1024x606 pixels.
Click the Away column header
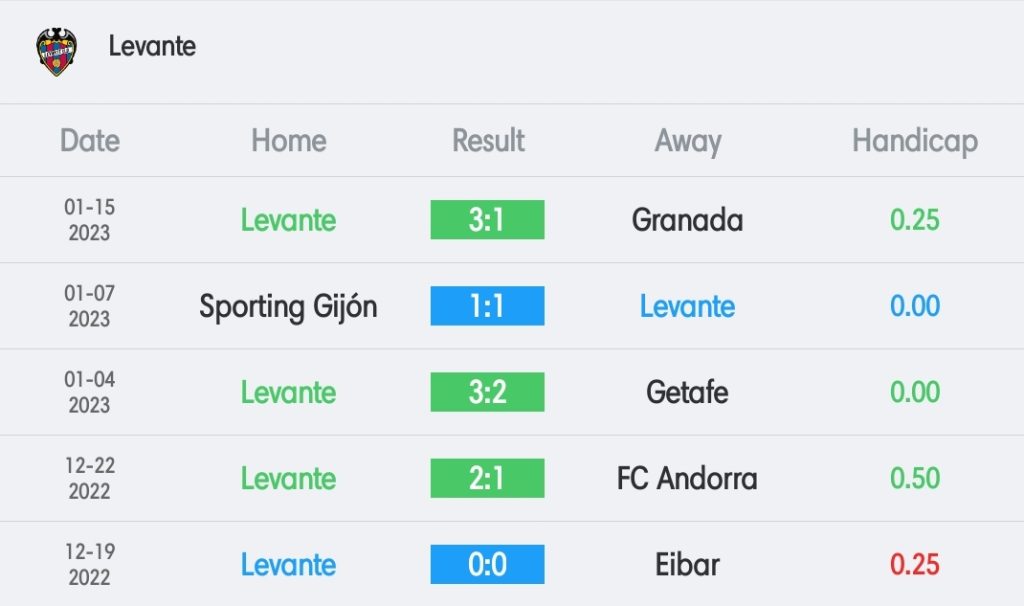coord(688,142)
